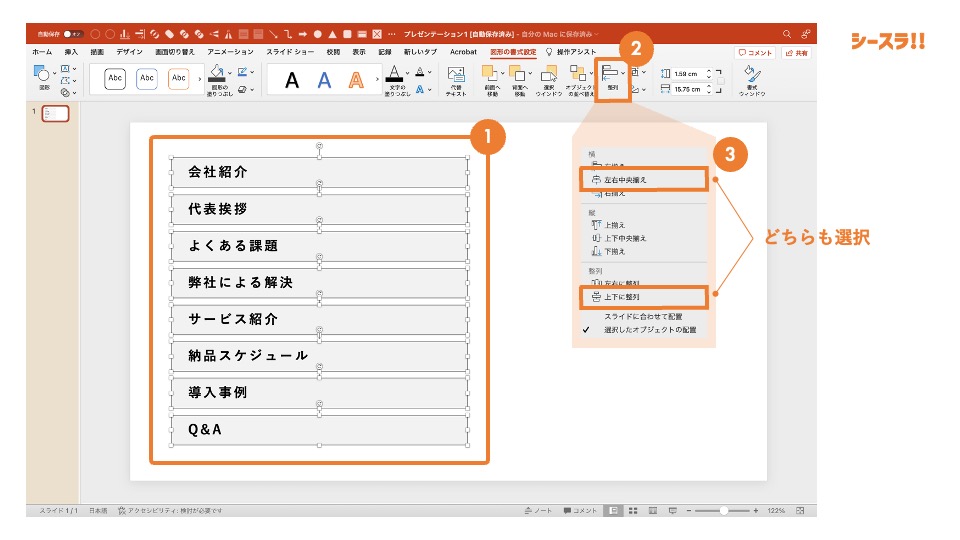Select スライドに合わせて配置 option

(x=642, y=316)
